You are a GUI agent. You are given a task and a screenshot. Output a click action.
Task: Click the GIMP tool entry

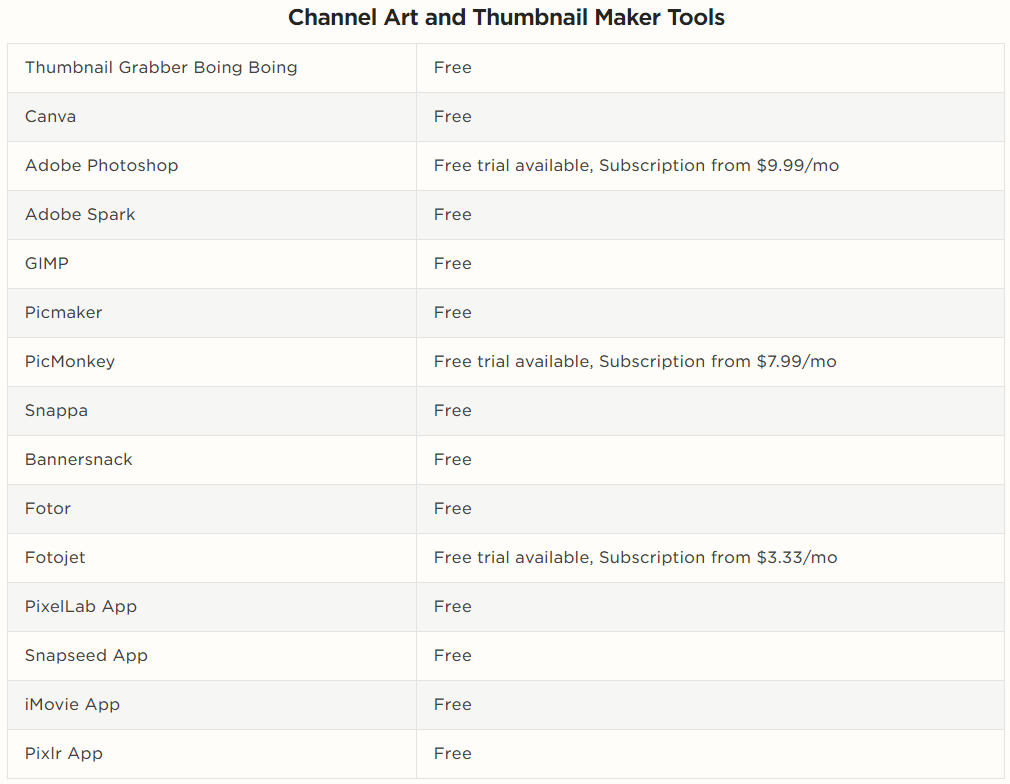pos(47,263)
